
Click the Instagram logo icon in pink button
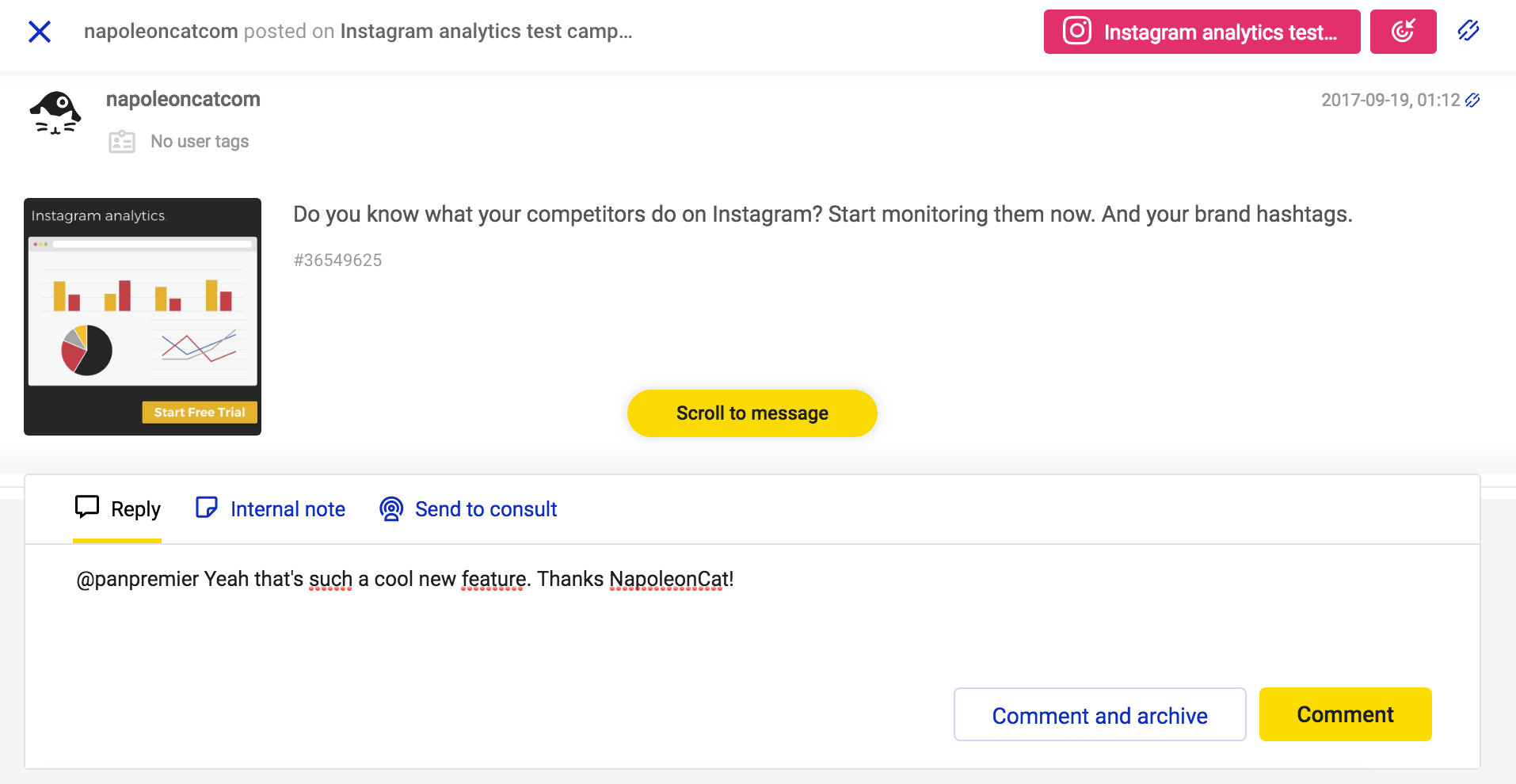1076,31
